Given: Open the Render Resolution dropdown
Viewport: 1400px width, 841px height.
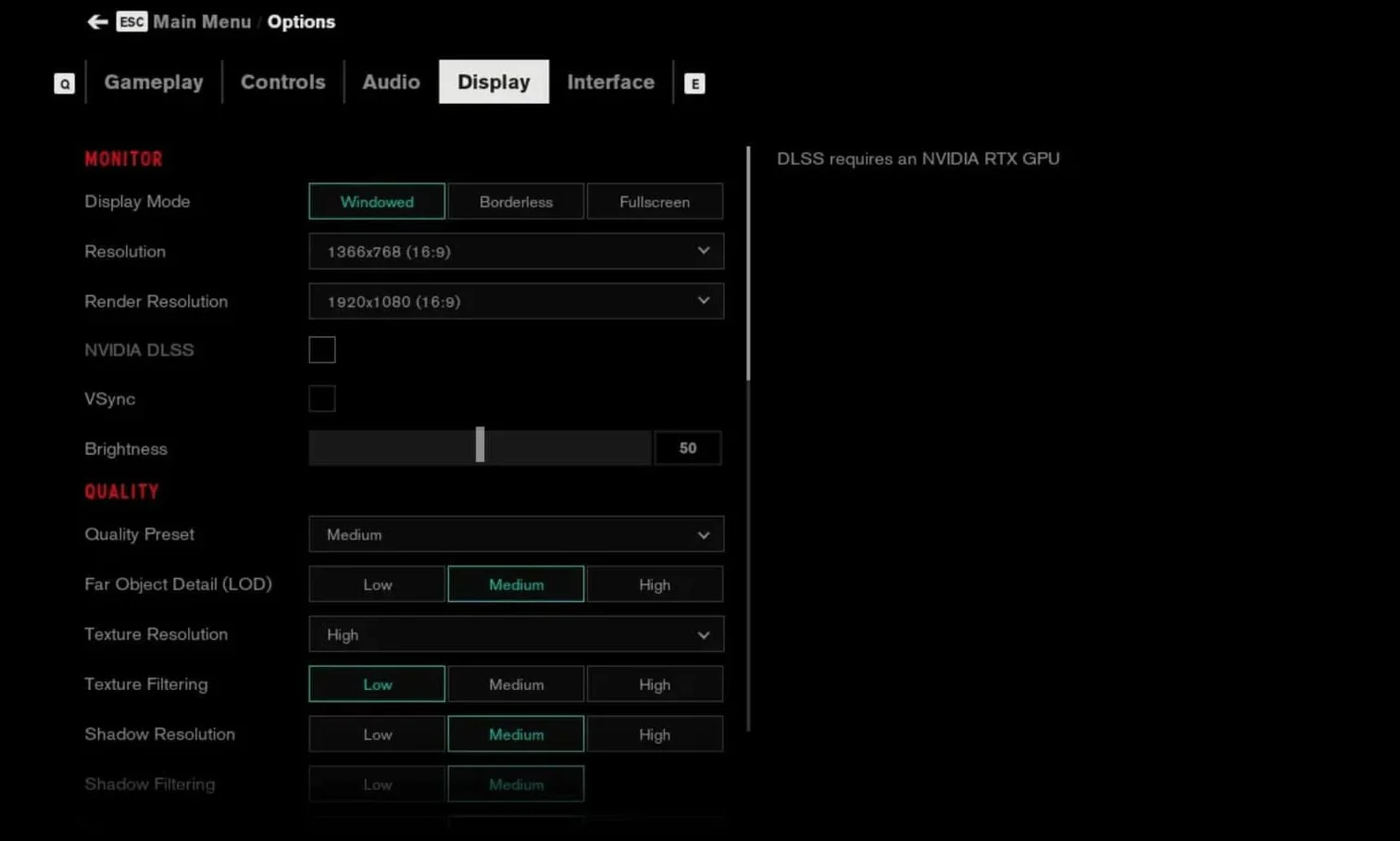Looking at the screenshot, I should [x=516, y=301].
